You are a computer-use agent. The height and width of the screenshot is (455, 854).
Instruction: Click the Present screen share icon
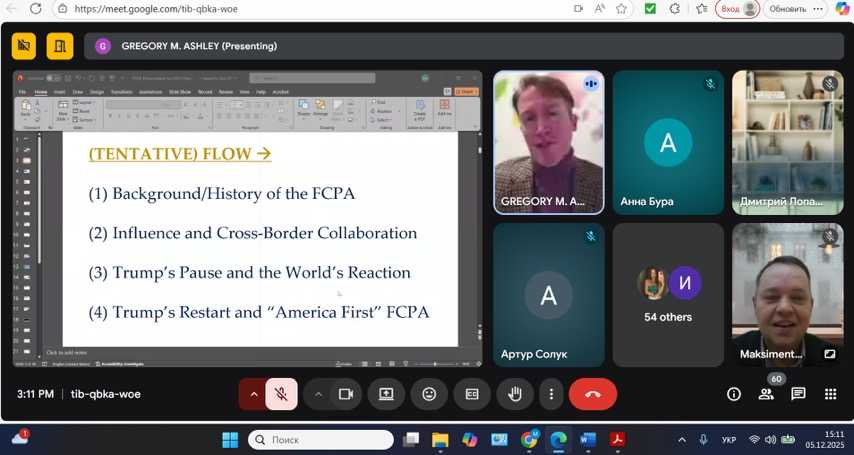386,394
